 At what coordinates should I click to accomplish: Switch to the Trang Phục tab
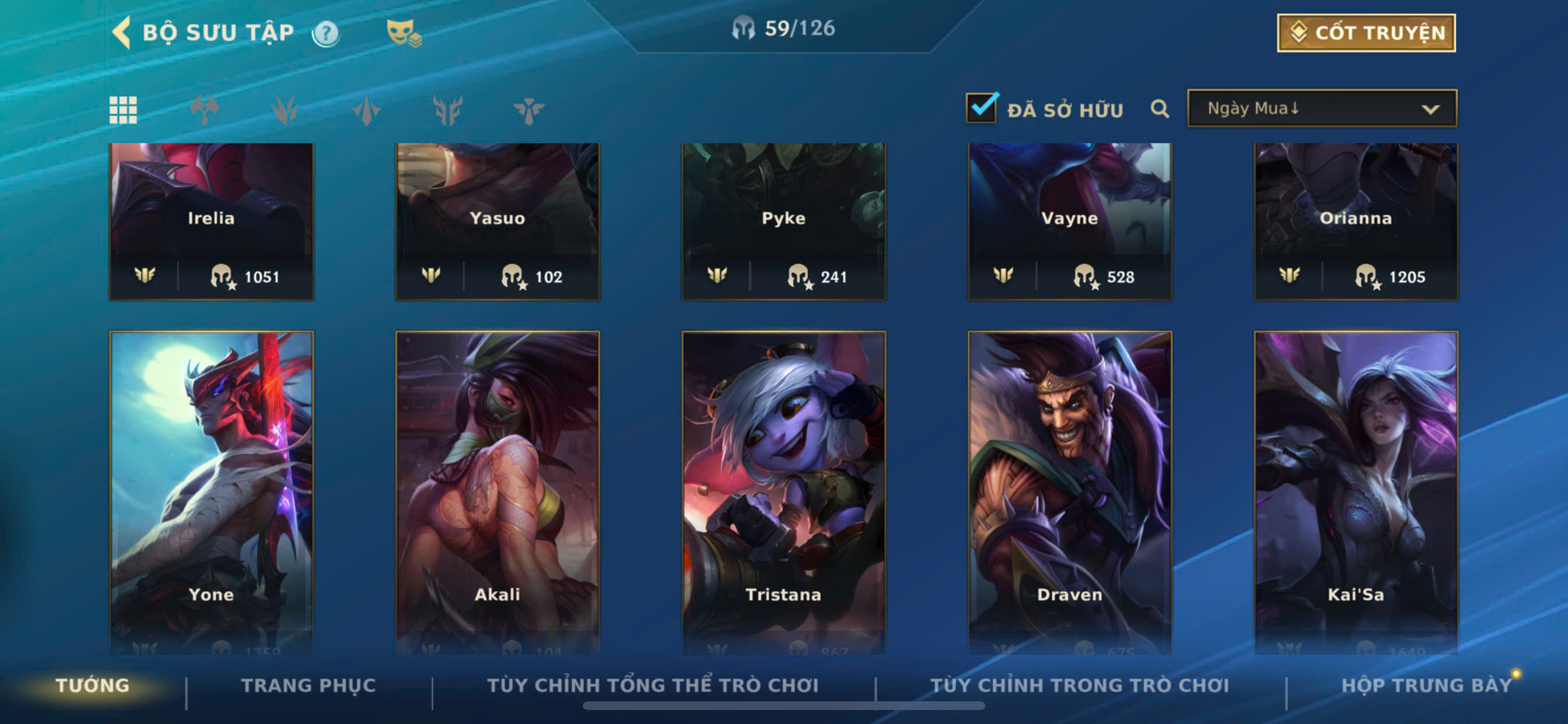[309, 686]
